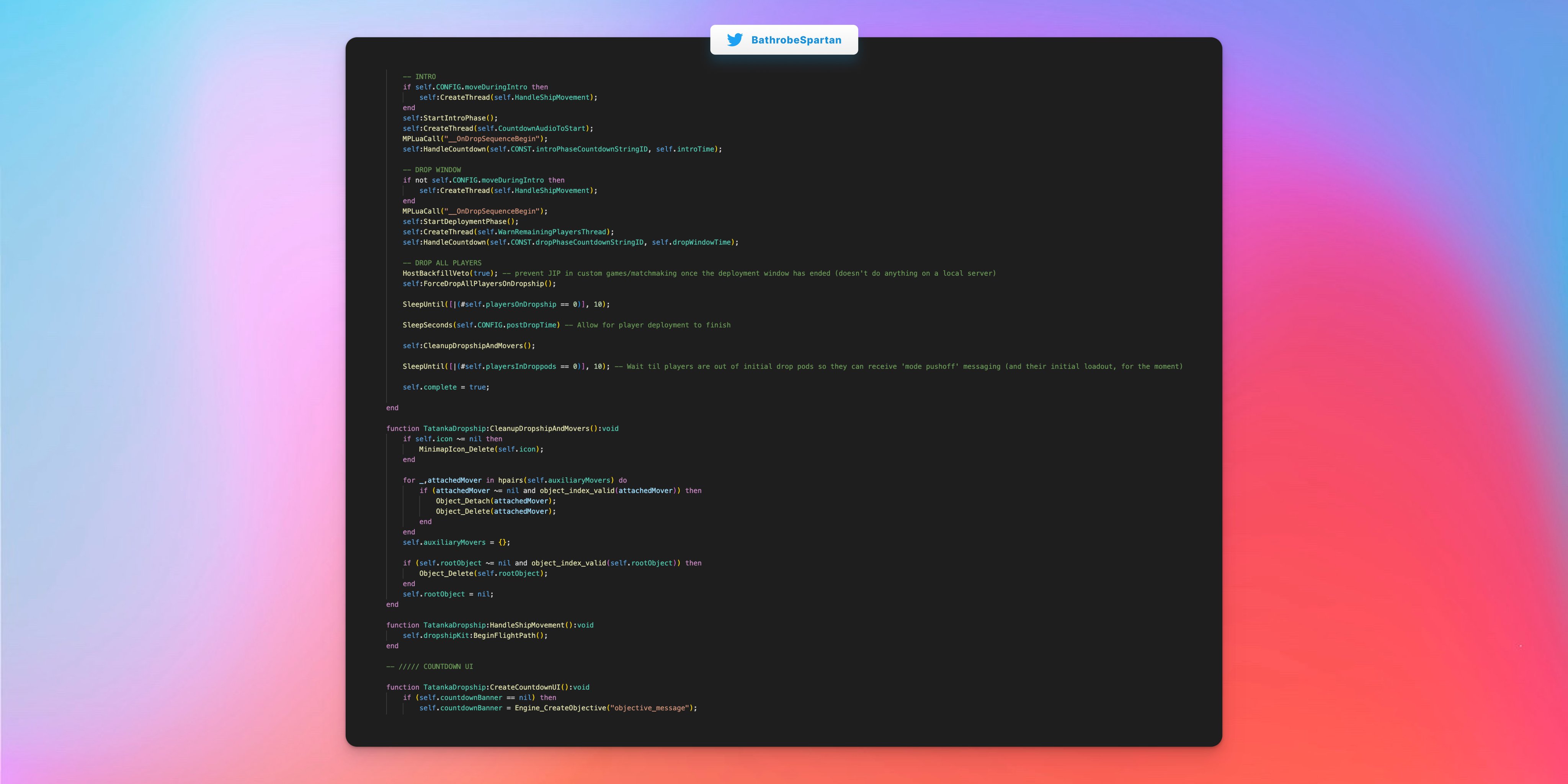The height and width of the screenshot is (784, 1568).
Task: Click 'self.auxiliaryMovers = {}' line
Action: (456, 542)
